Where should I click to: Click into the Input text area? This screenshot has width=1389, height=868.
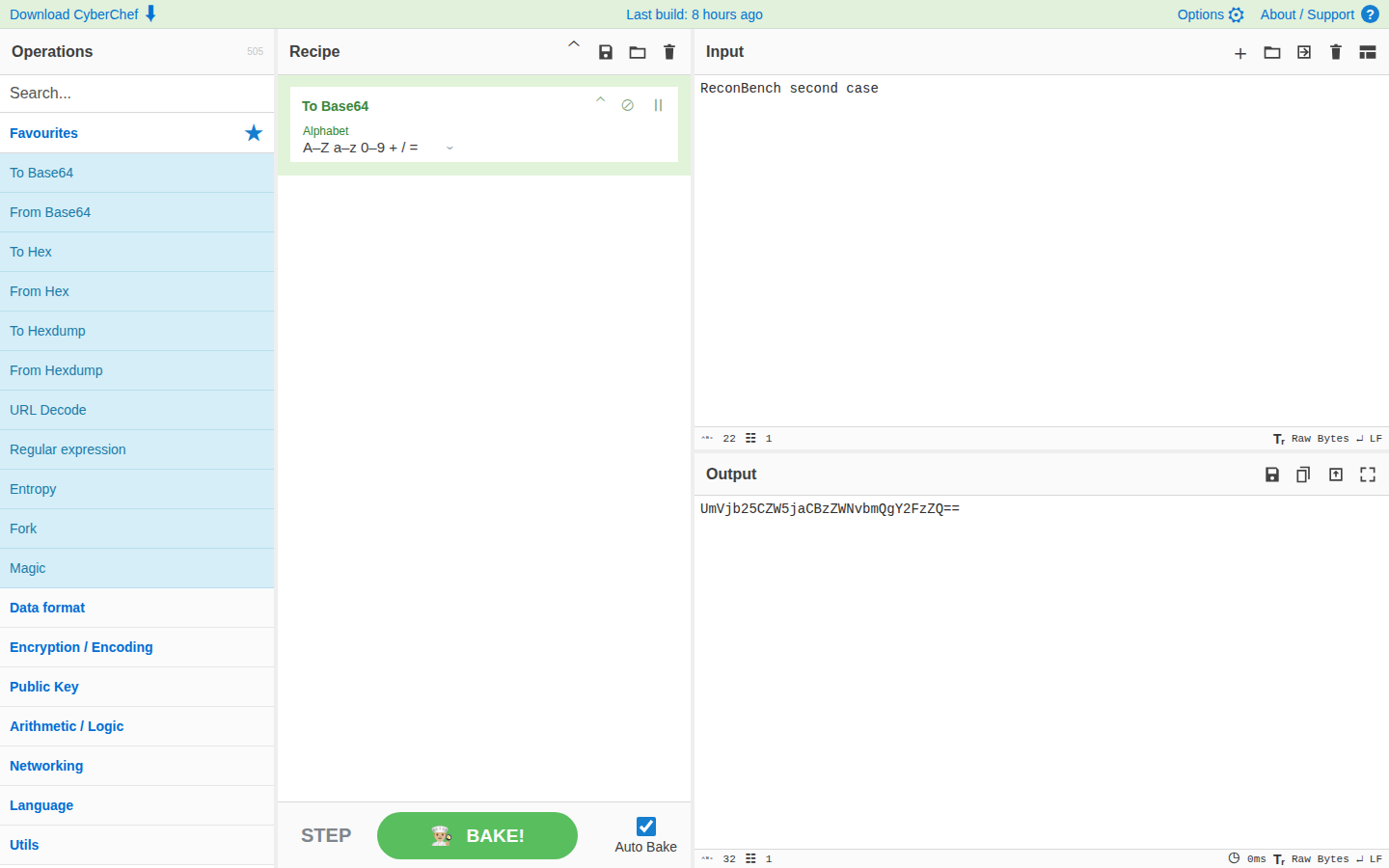coord(1042,251)
